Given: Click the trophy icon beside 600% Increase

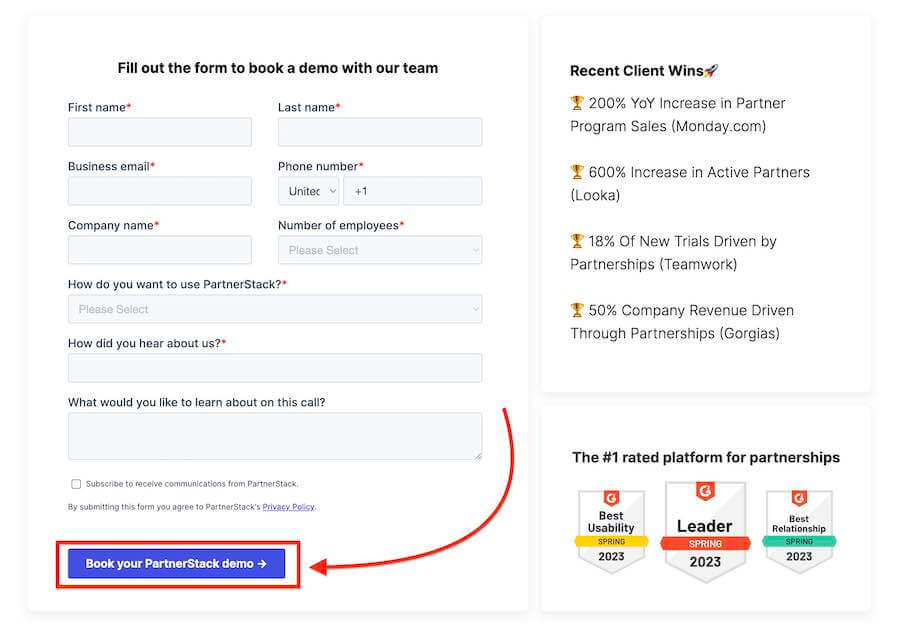Looking at the screenshot, I should point(577,172).
